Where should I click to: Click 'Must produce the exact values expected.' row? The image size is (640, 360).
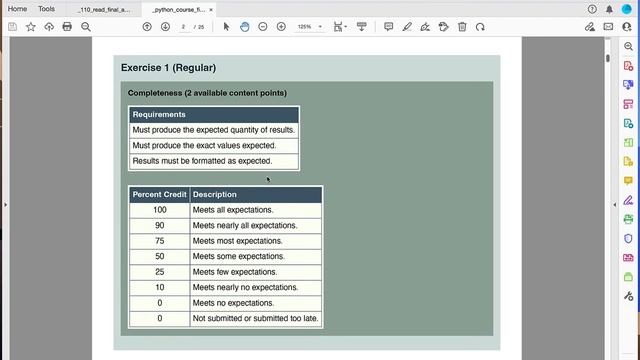[214, 146]
